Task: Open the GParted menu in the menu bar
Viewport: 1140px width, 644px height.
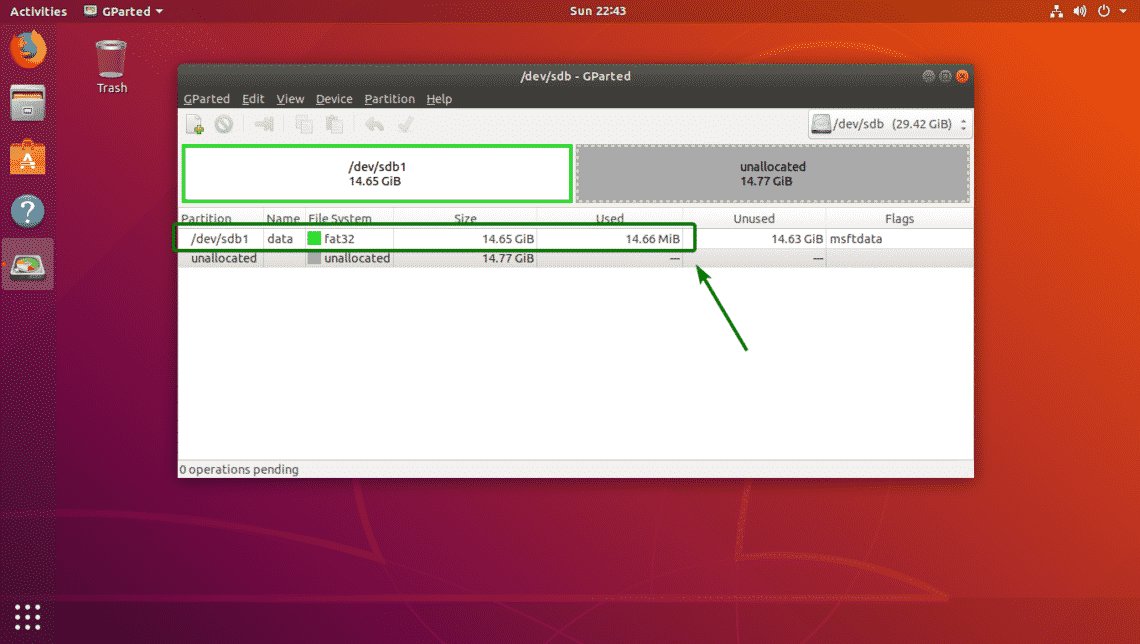Action: [206, 99]
